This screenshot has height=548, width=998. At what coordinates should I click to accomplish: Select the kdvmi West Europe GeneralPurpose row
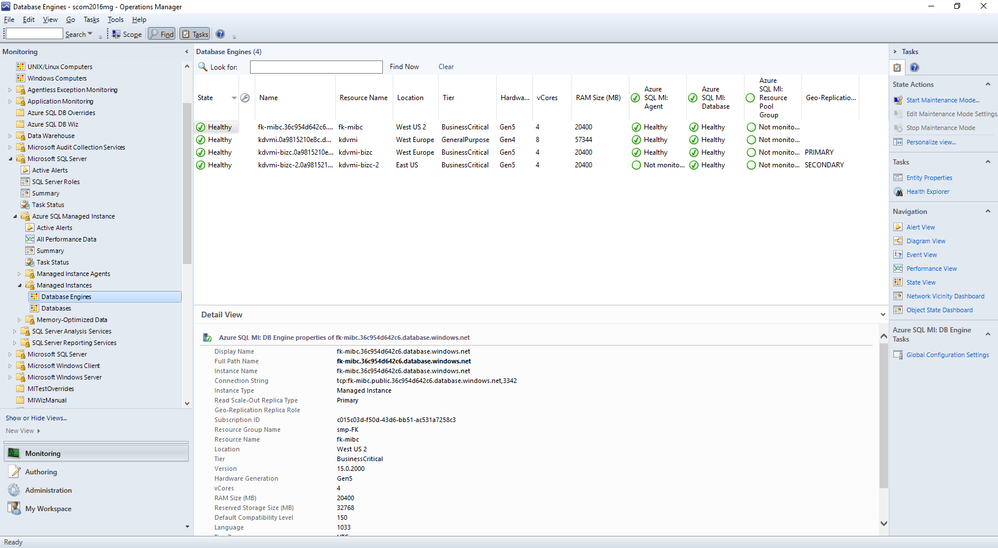pyautogui.click(x=527, y=139)
